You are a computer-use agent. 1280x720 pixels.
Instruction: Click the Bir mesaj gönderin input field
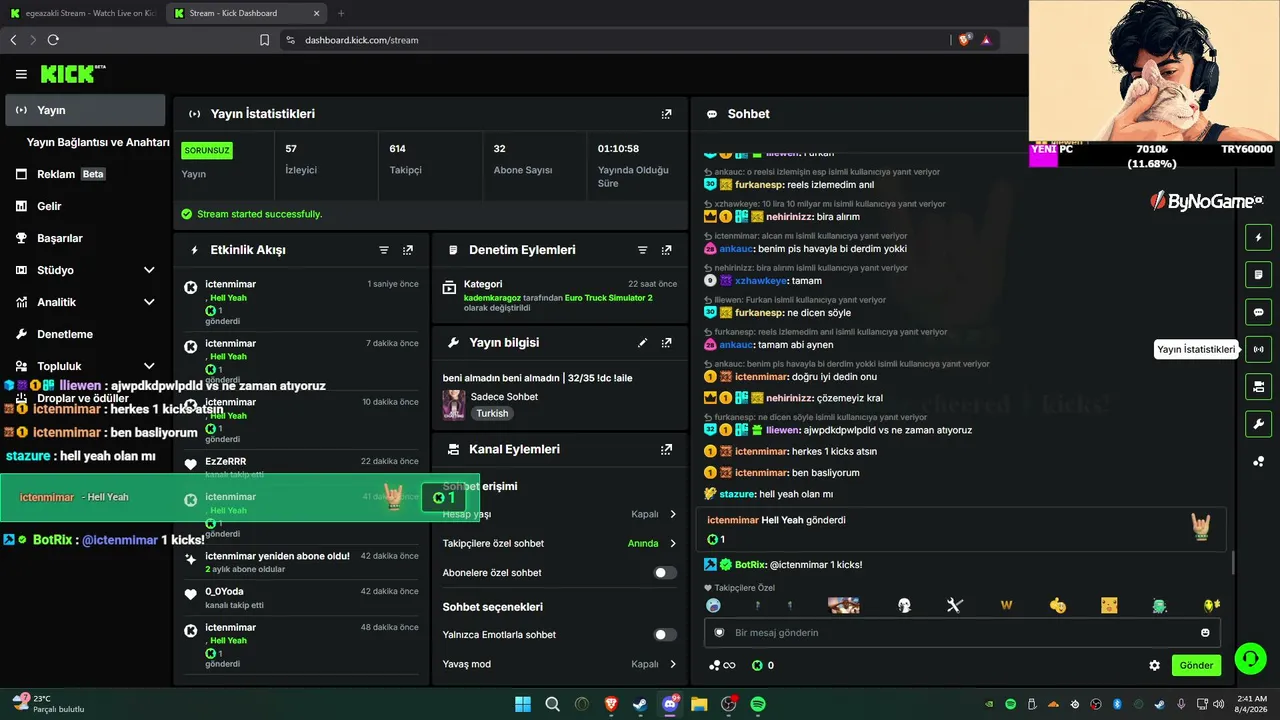point(960,633)
